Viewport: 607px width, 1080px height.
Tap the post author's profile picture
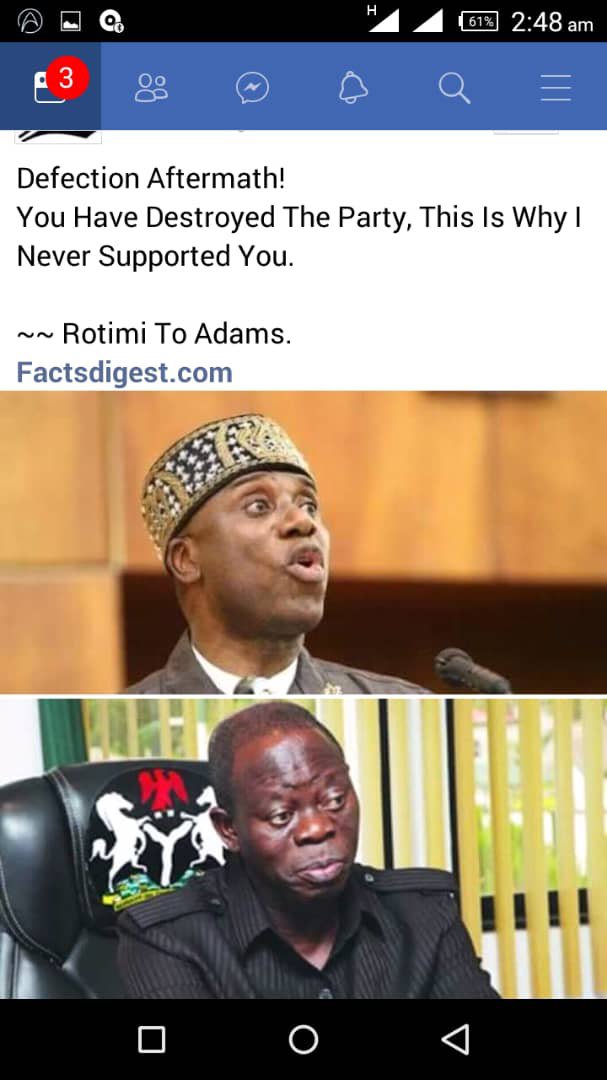point(59,136)
